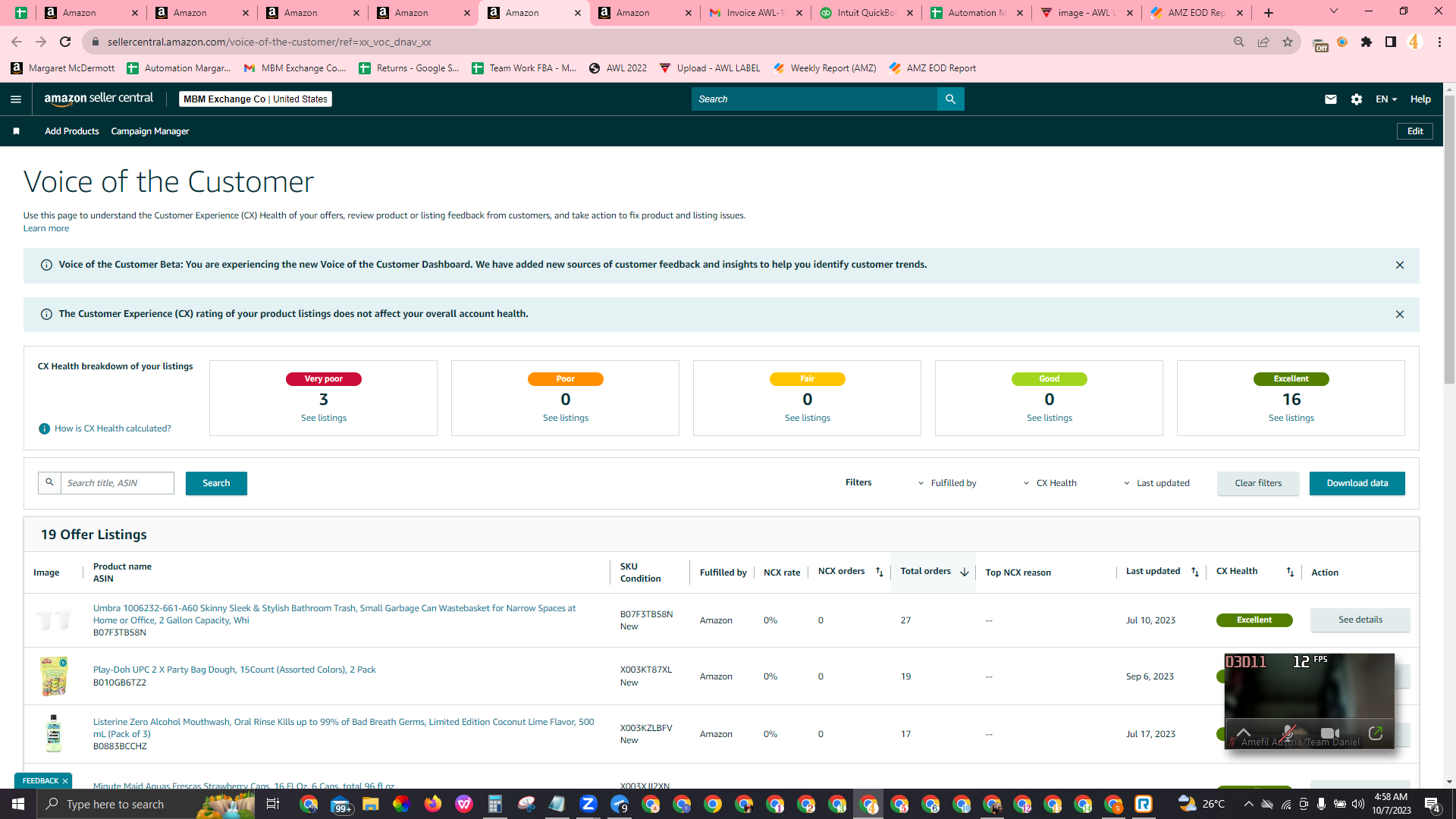The height and width of the screenshot is (819, 1456).
Task: Sort by Total orders column arrow
Action: (965, 573)
